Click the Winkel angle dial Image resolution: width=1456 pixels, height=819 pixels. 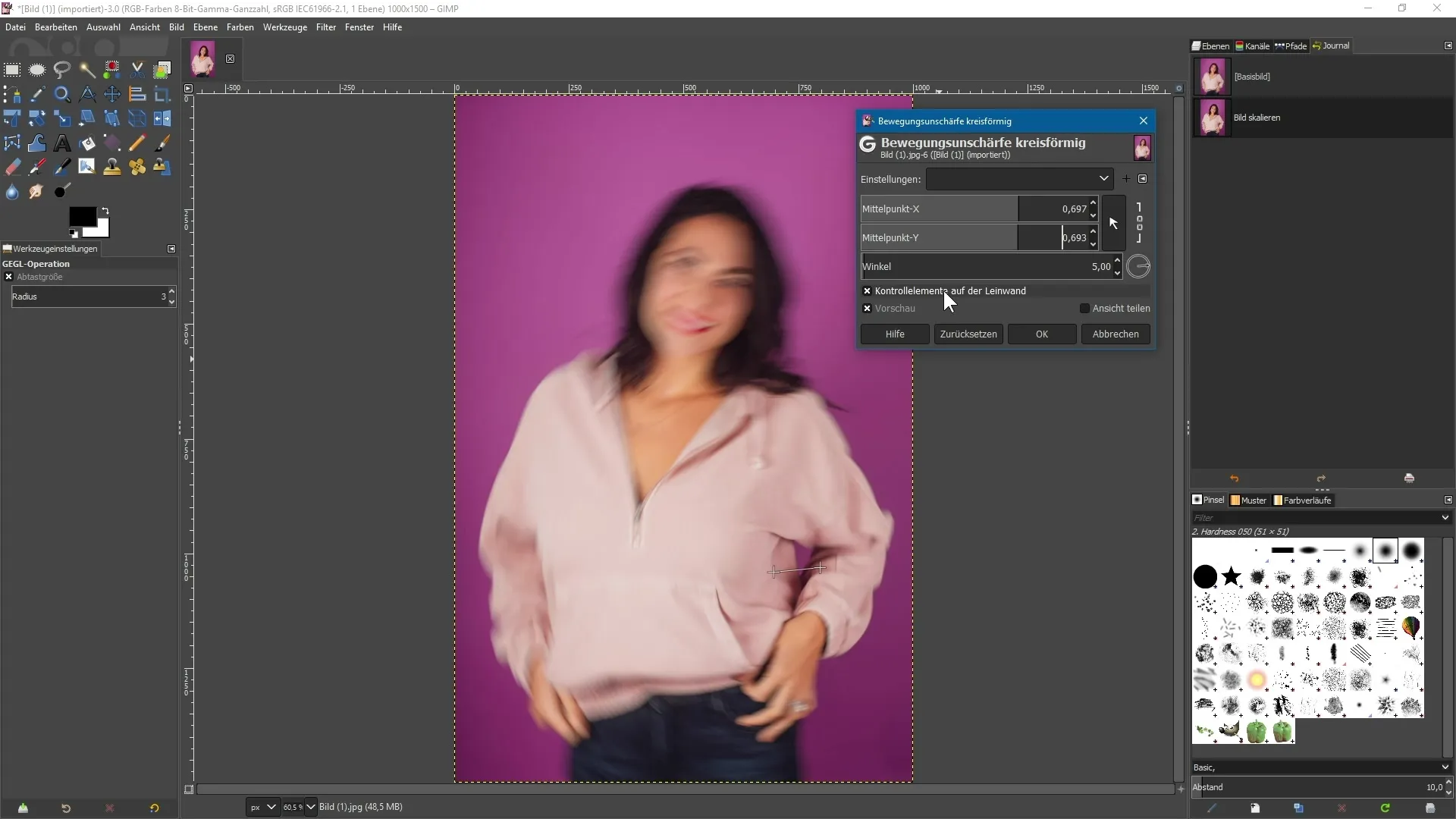[1138, 267]
